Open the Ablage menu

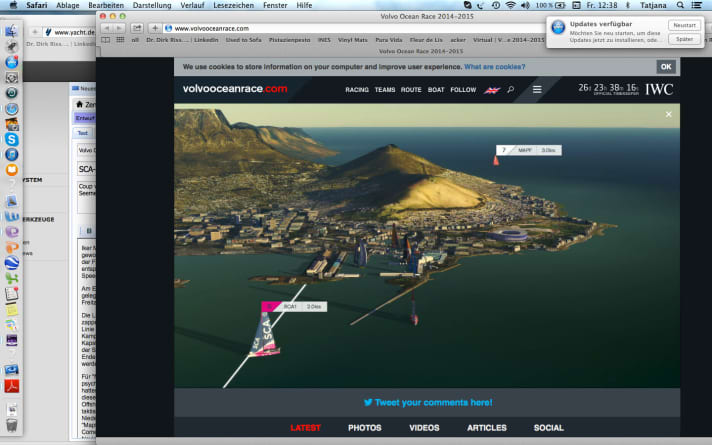pyautogui.click(x=68, y=5)
